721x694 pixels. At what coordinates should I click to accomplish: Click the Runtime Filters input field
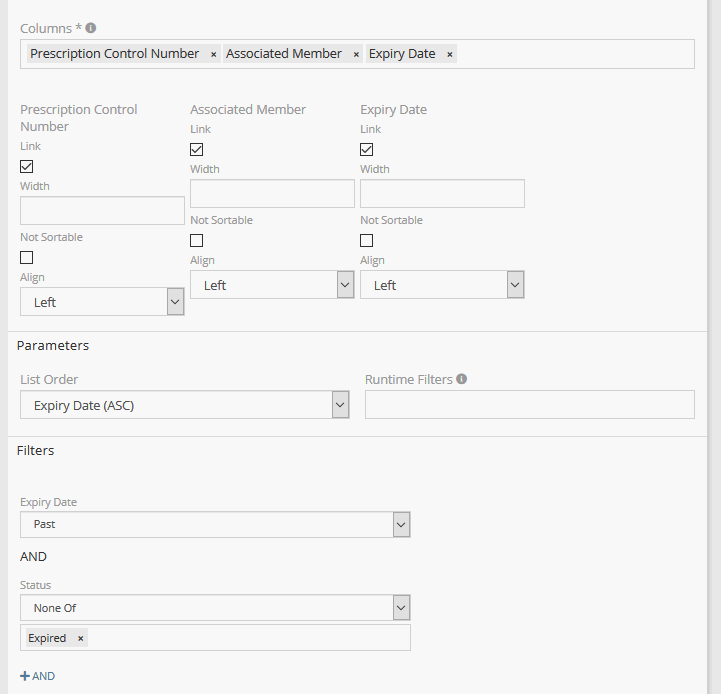(529, 405)
